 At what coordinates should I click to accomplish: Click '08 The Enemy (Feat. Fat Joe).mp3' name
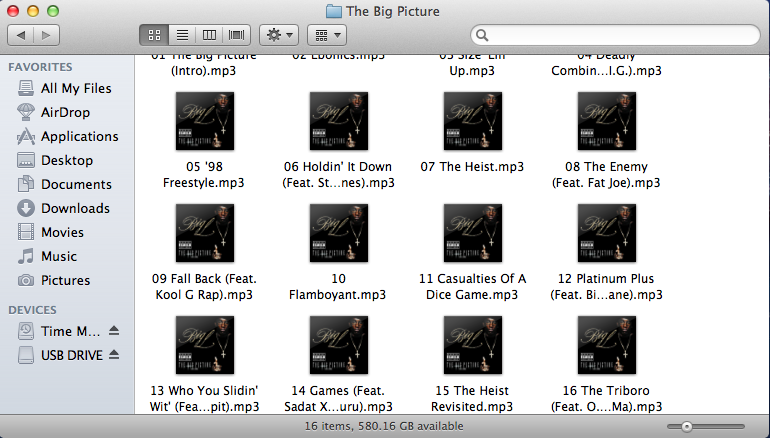pyautogui.click(x=606, y=175)
